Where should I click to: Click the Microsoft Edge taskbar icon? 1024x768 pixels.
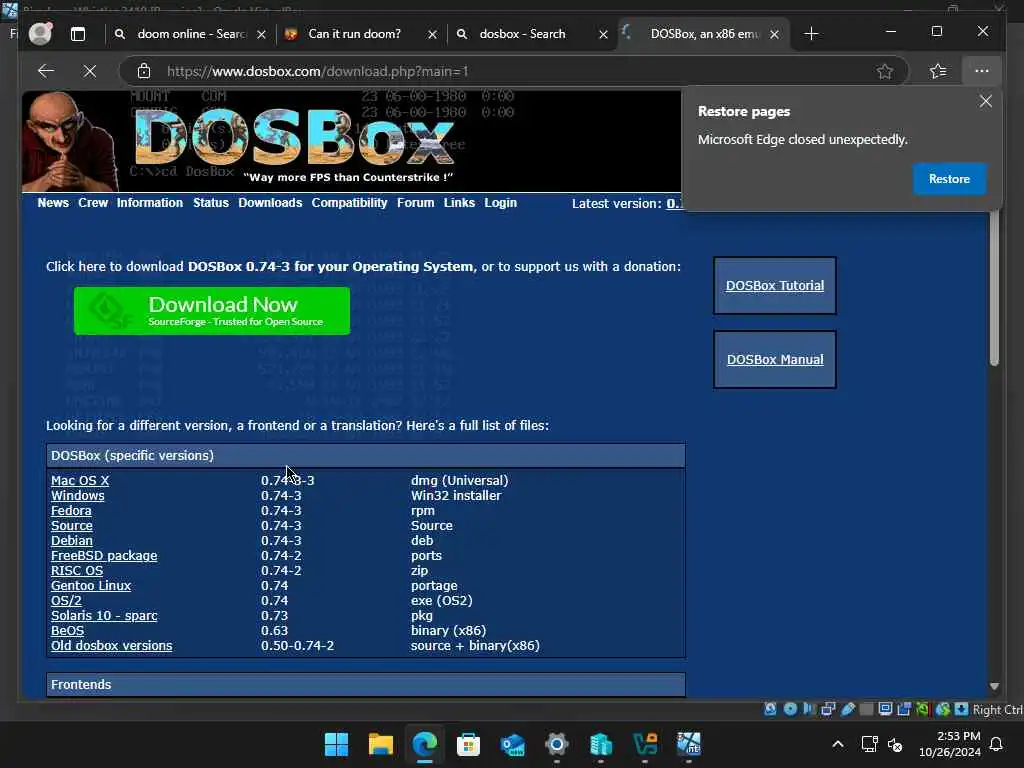pyautogui.click(x=424, y=744)
